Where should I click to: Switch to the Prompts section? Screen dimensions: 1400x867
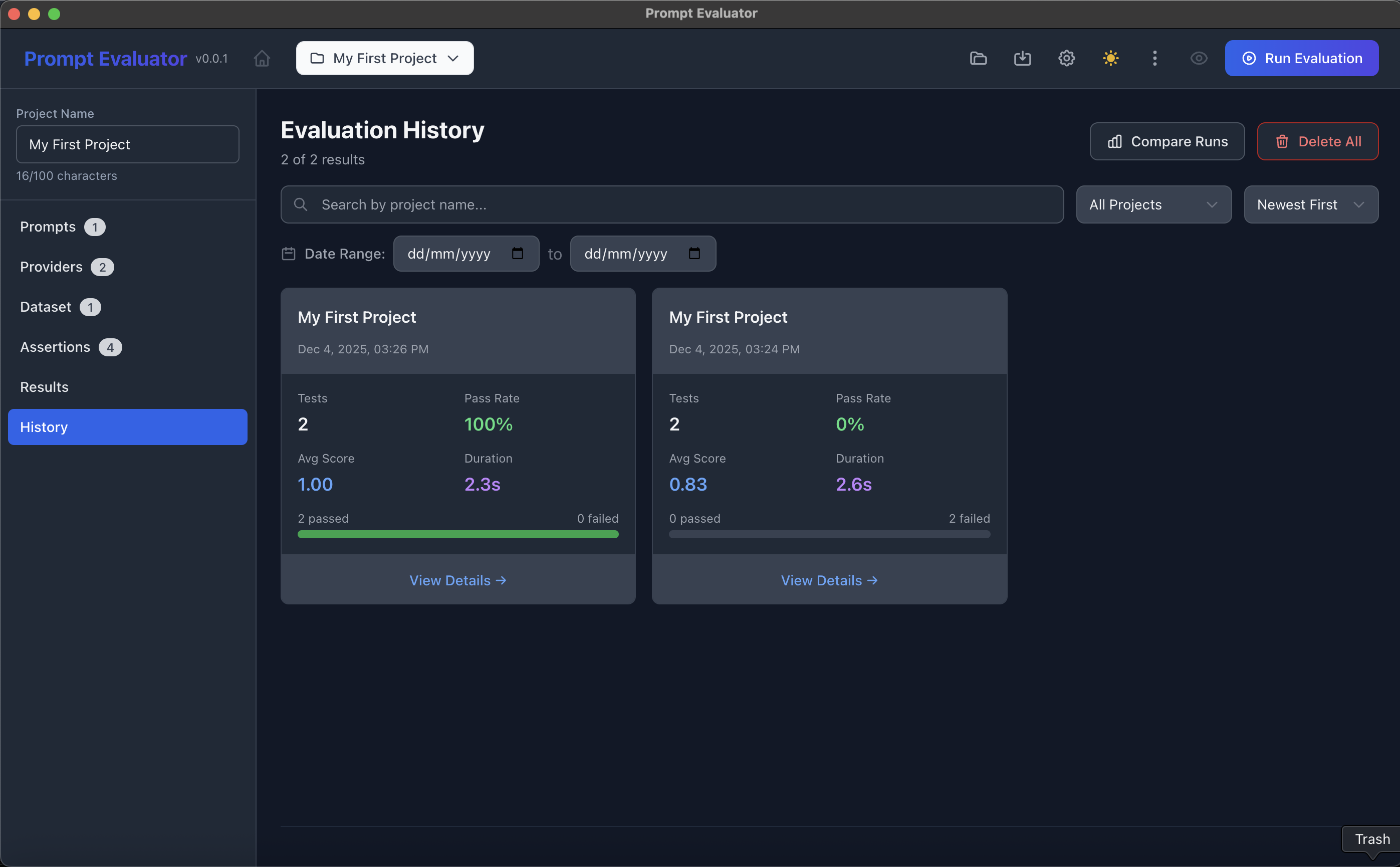(x=48, y=227)
